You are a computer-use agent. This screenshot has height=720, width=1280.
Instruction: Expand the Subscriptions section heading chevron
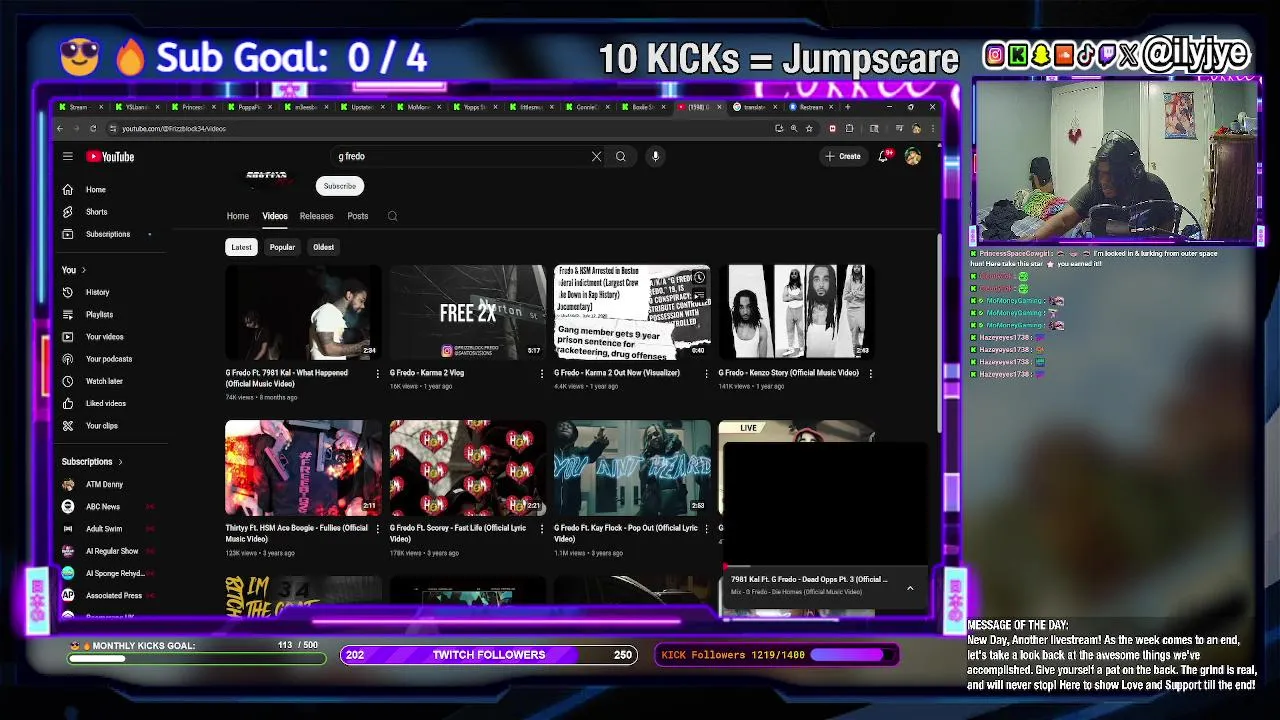[x=120, y=462]
